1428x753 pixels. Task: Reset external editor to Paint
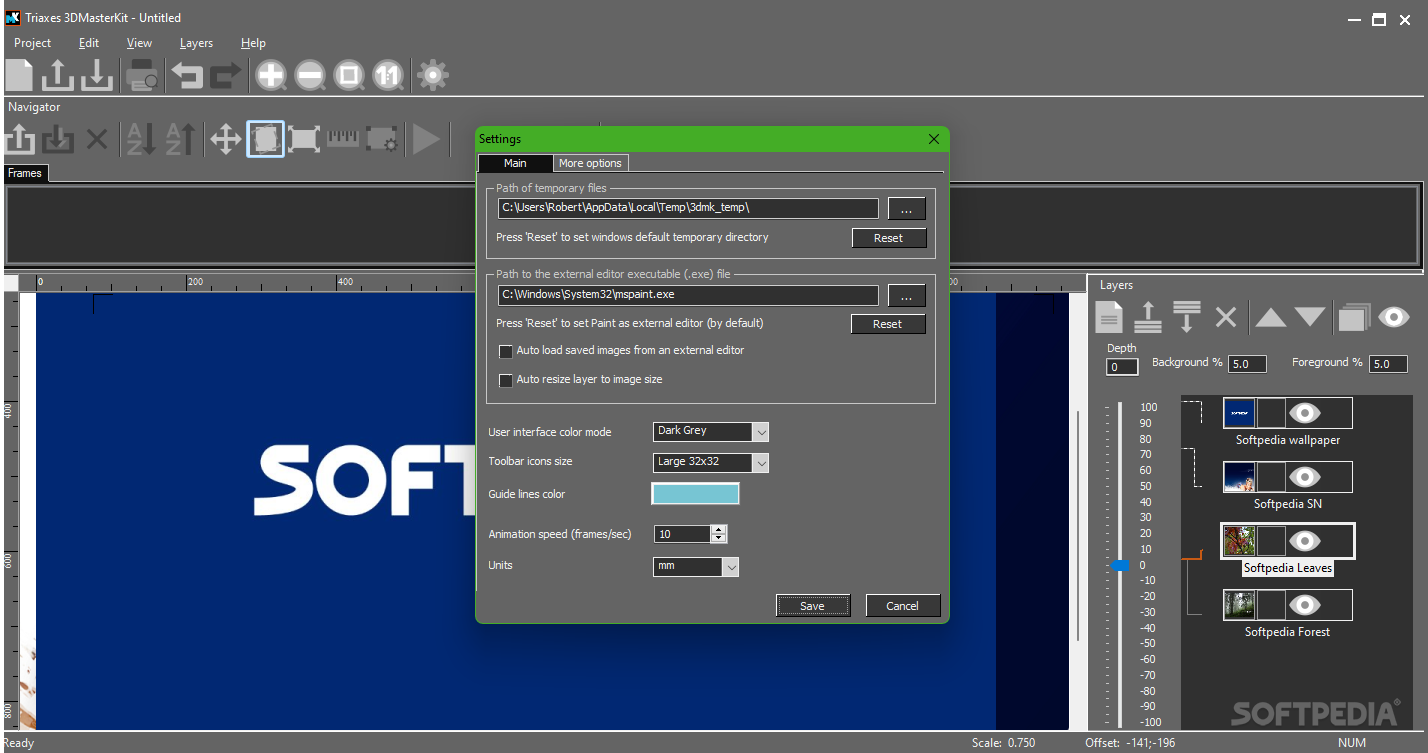click(x=887, y=324)
